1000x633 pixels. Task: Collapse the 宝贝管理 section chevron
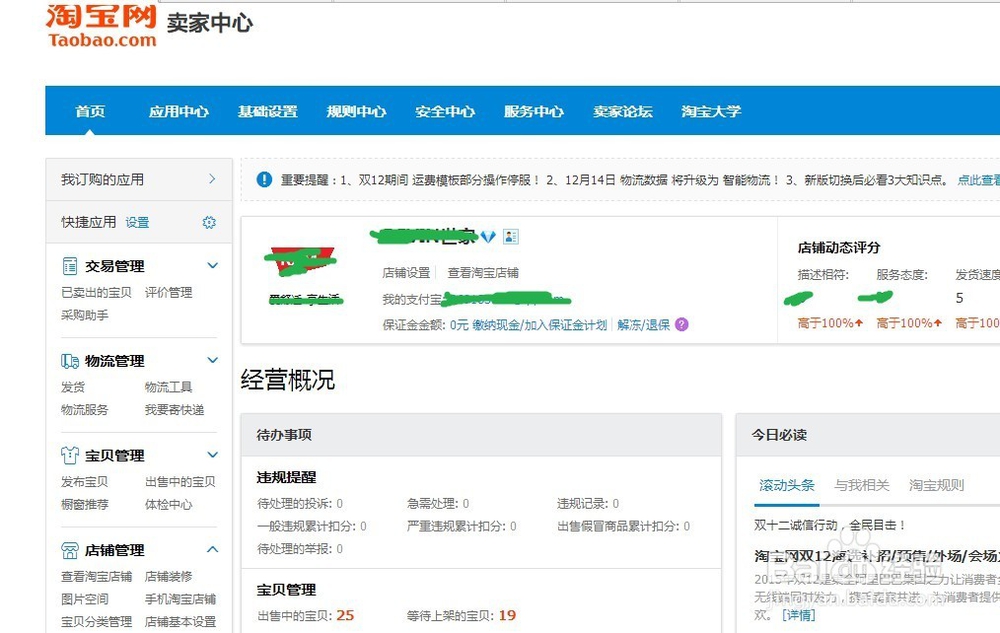pyautogui.click(x=212, y=455)
